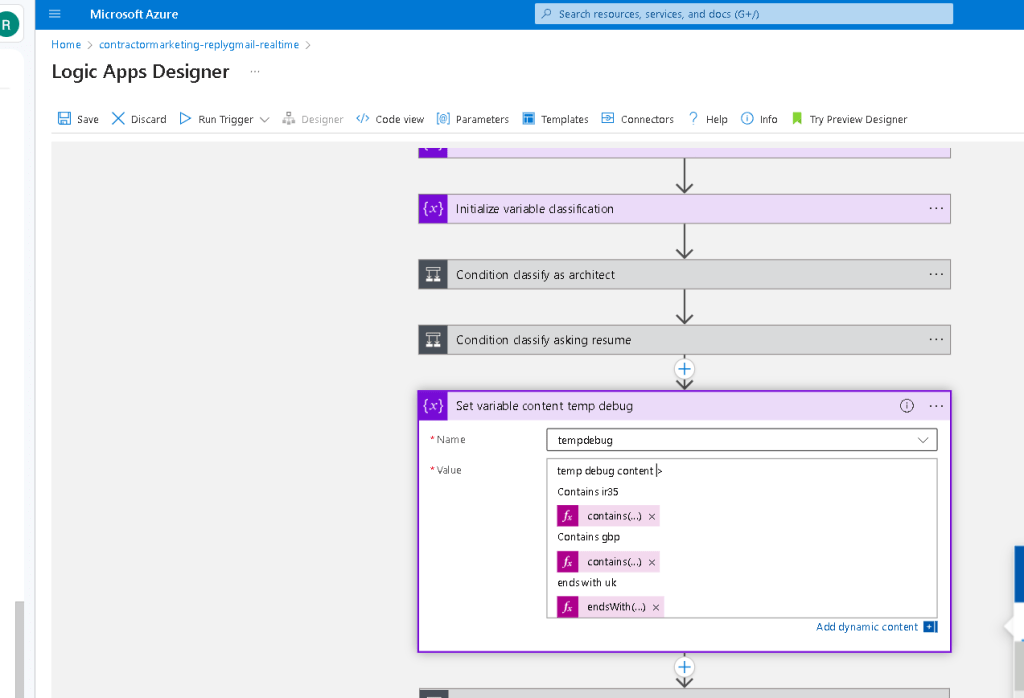Screen dimensions: 1024x698
Task: Click variable icon on Initialize variable classification
Action: (433, 209)
